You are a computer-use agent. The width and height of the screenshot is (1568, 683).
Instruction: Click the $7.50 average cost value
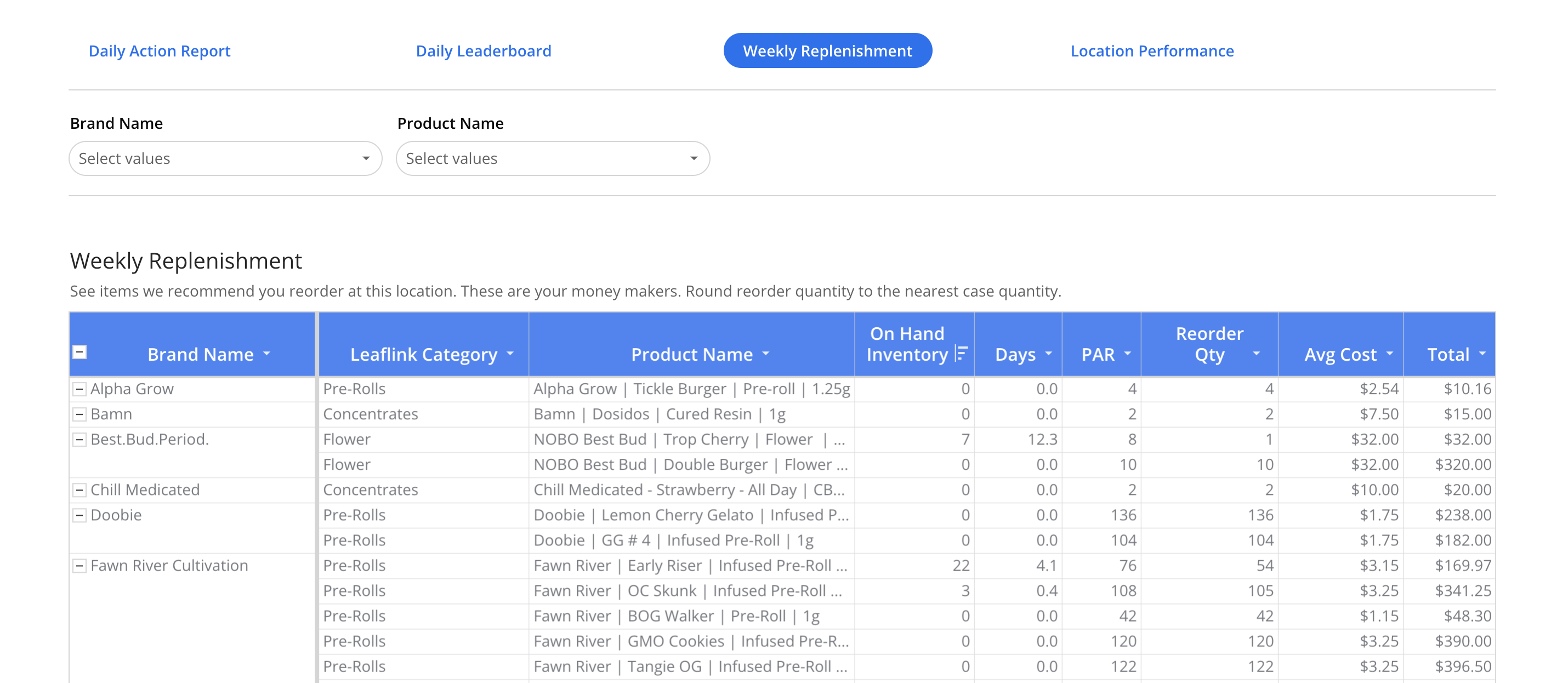coord(1379,414)
